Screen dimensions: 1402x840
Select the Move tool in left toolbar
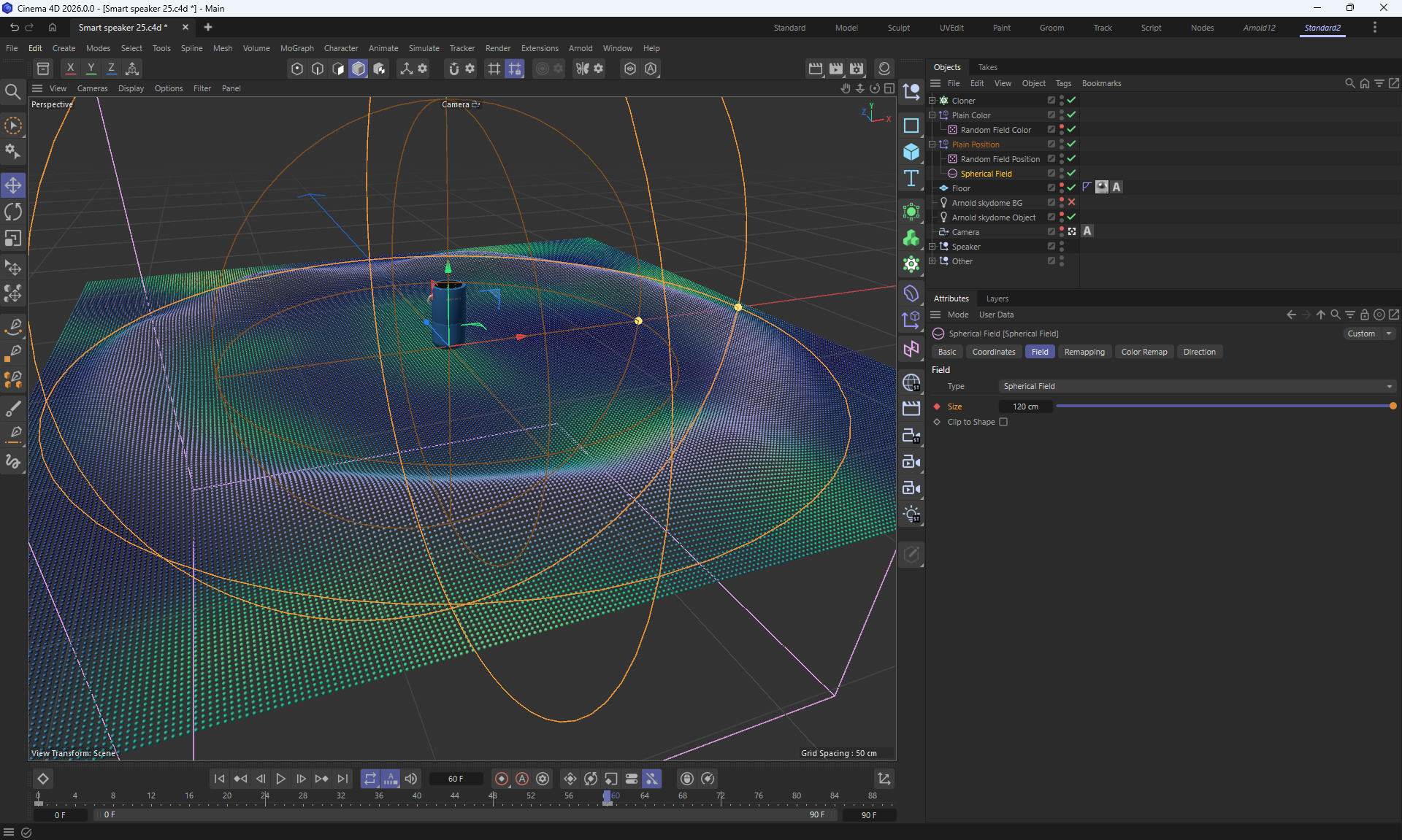pos(13,185)
